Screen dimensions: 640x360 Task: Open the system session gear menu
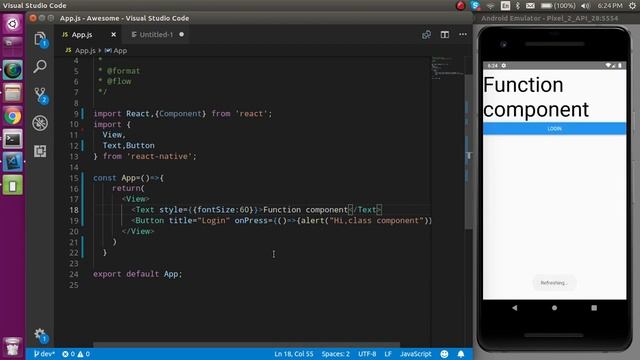pyautogui.click(x=632, y=5)
